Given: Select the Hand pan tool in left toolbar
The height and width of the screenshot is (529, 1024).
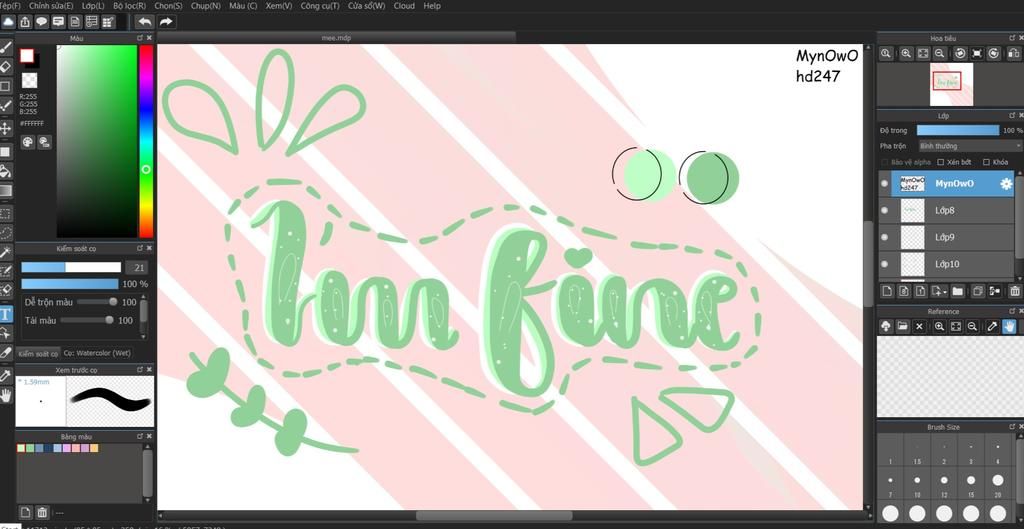Looking at the screenshot, I should (x=6, y=394).
